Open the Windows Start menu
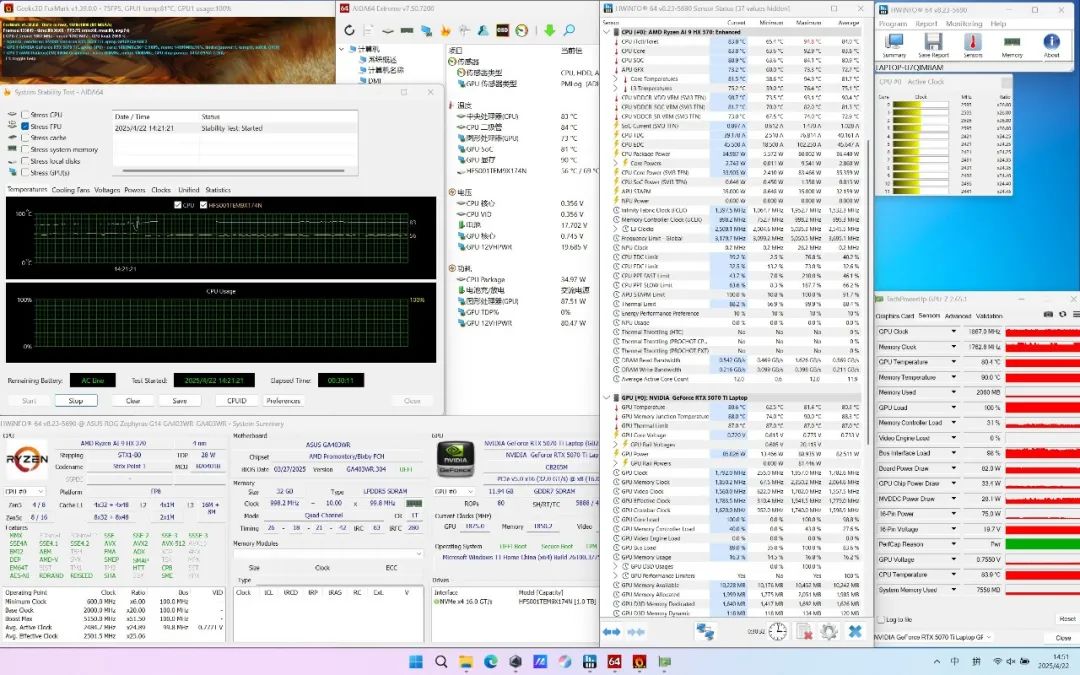This screenshot has width=1080, height=675. [x=416, y=662]
